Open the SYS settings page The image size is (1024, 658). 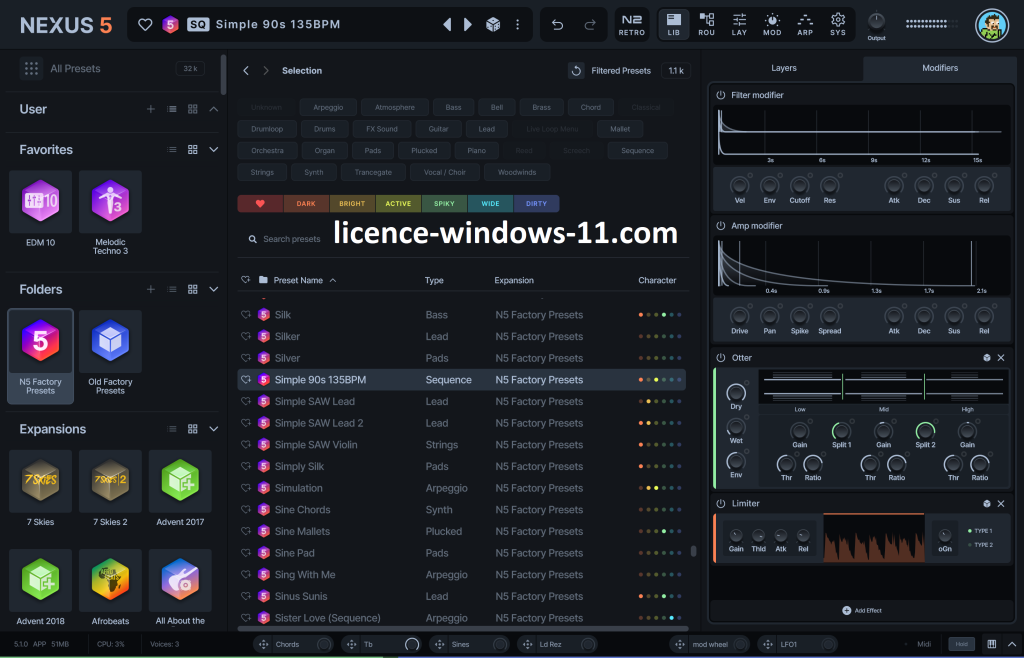(x=838, y=24)
